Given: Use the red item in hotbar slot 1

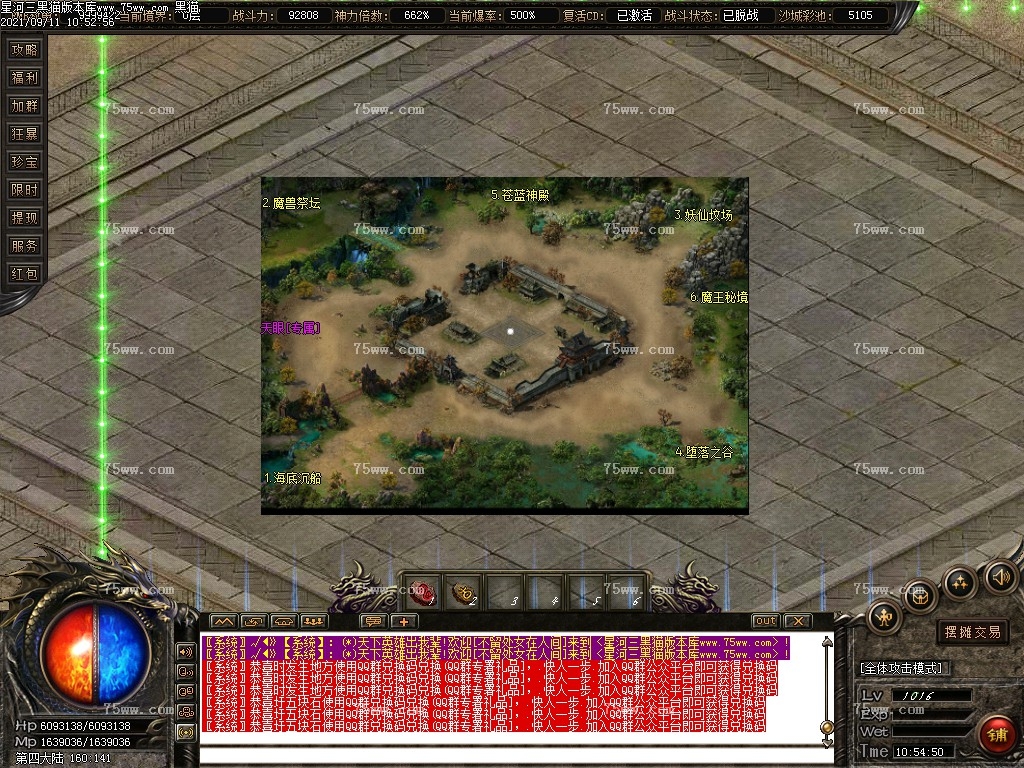Looking at the screenshot, I should pos(422,593).
